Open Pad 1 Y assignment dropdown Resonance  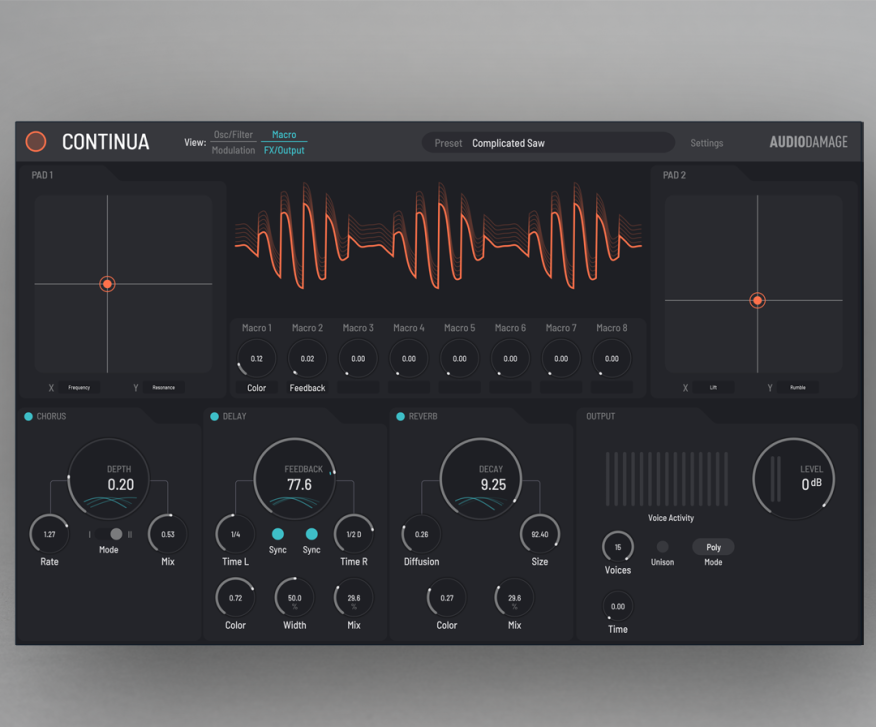coord(164,387)
